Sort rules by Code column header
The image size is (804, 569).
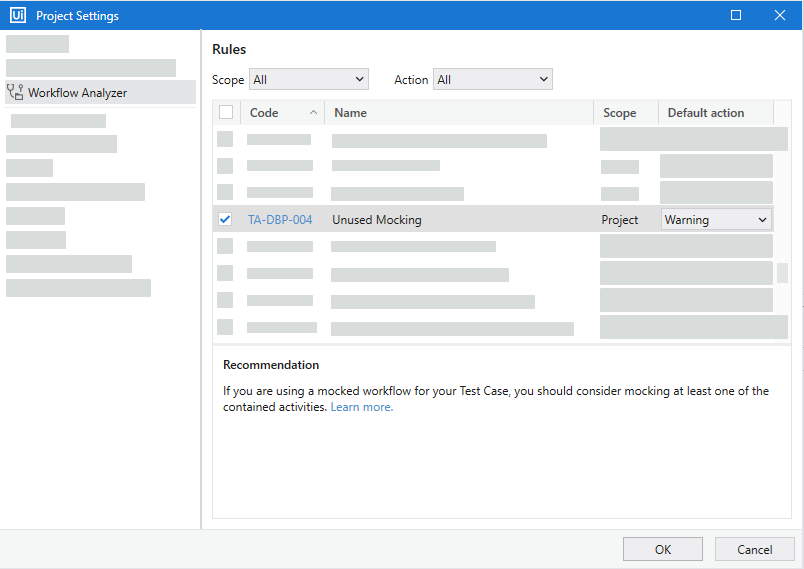[x=265, y=113]
